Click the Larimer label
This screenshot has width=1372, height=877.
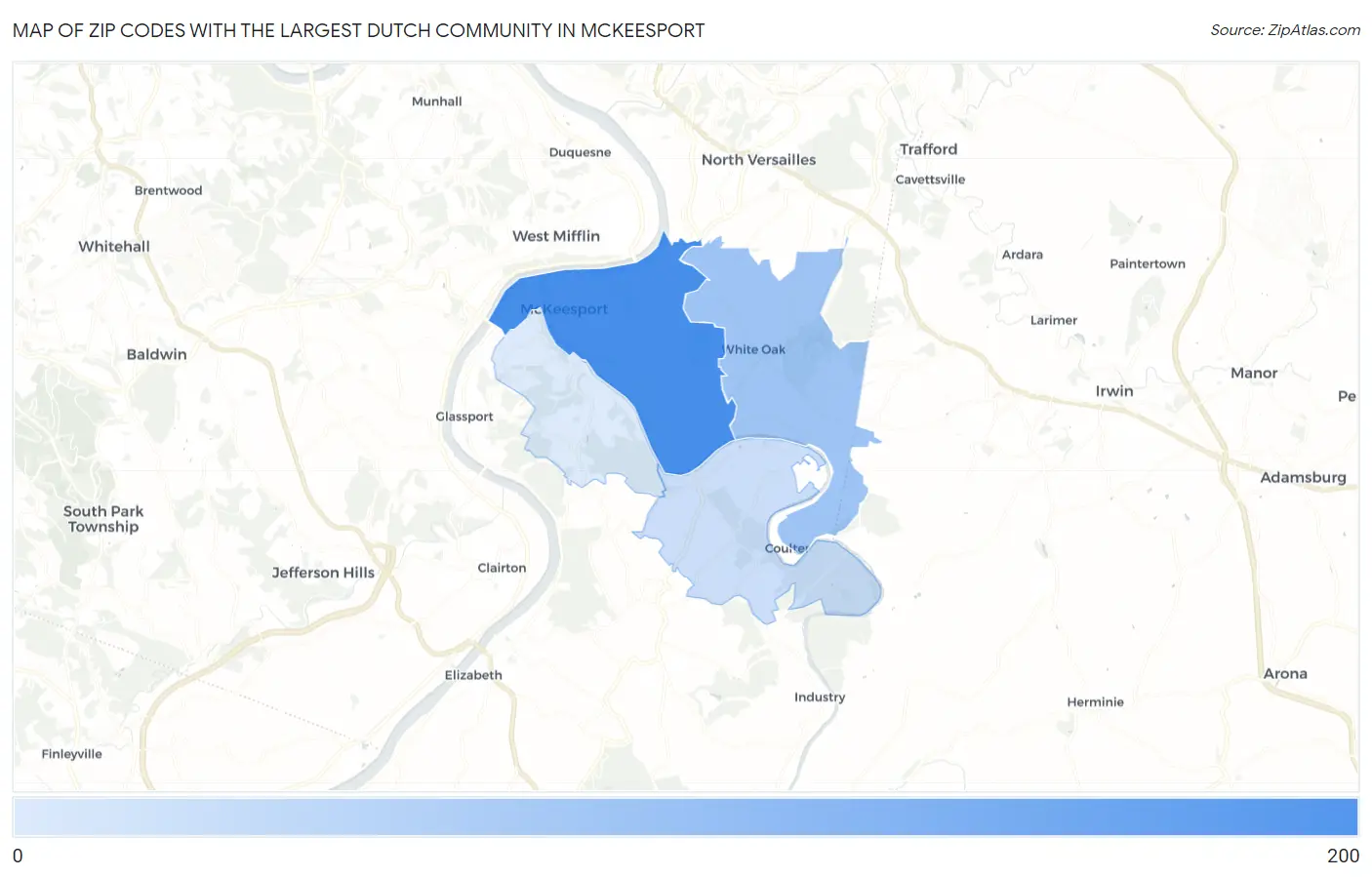(1054, 320)
